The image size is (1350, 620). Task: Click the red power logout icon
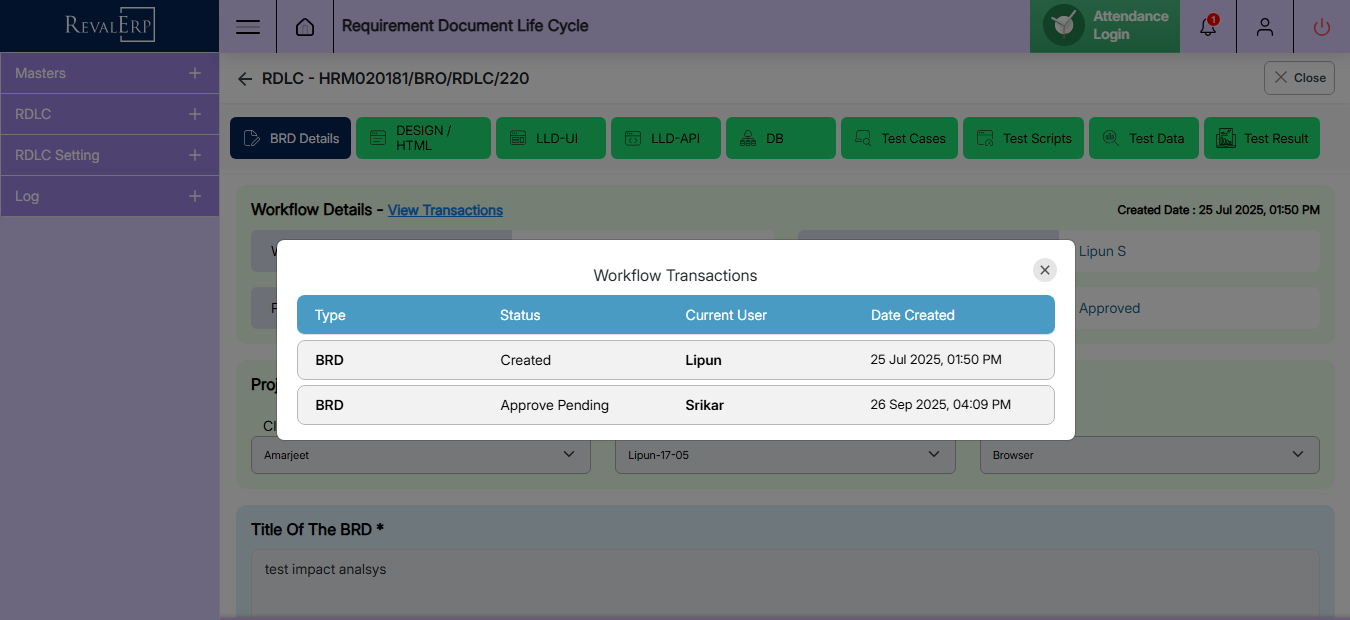click(x=1322, y=27)
